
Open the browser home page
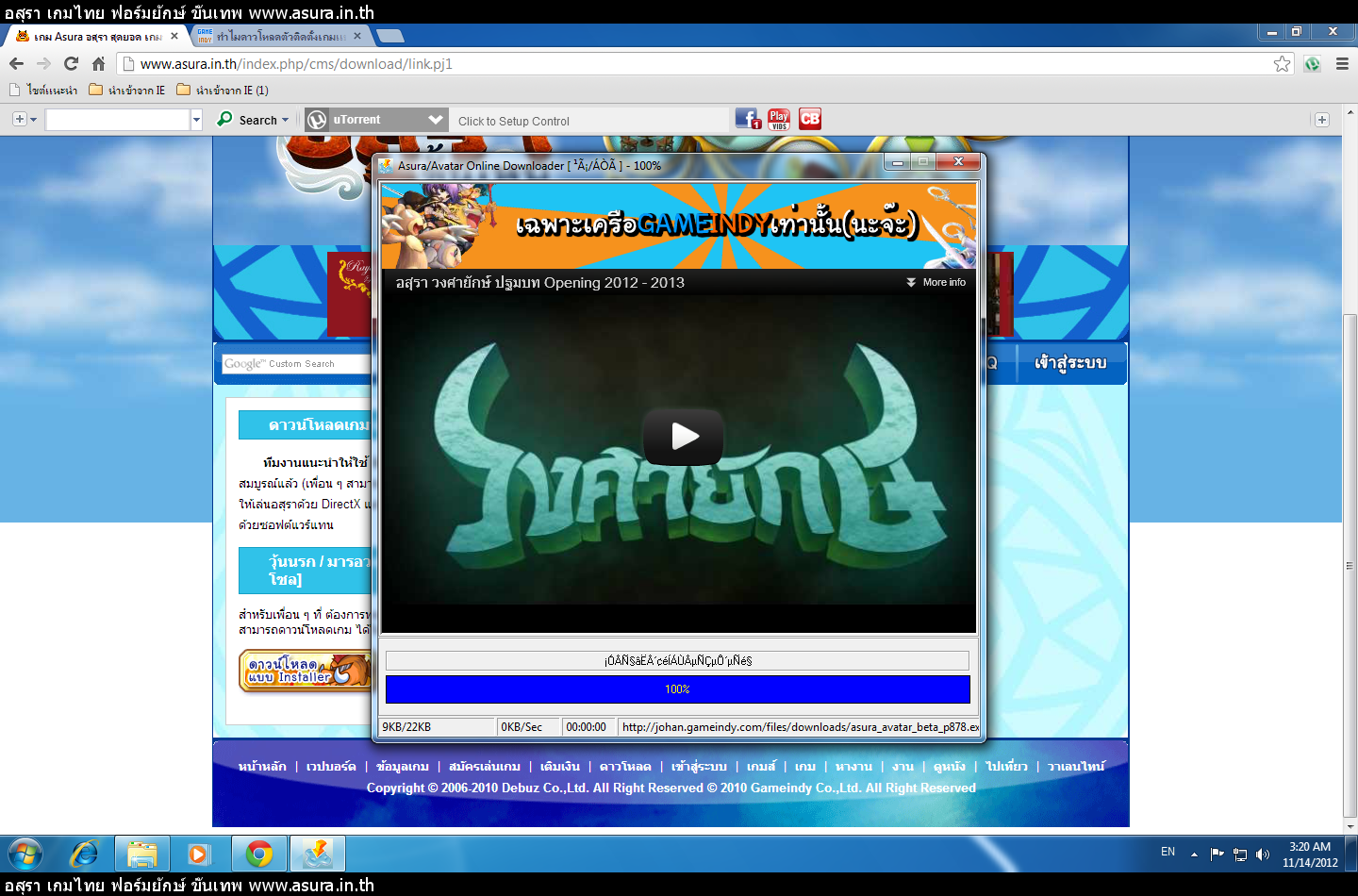point(98,63)
